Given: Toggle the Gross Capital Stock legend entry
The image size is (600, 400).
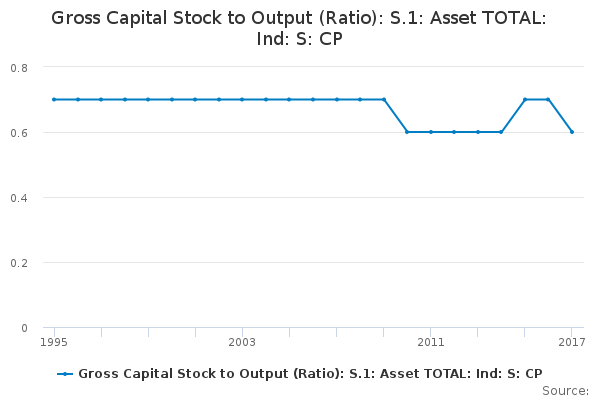Looking at the screenshot, I should tap(310, 373).
